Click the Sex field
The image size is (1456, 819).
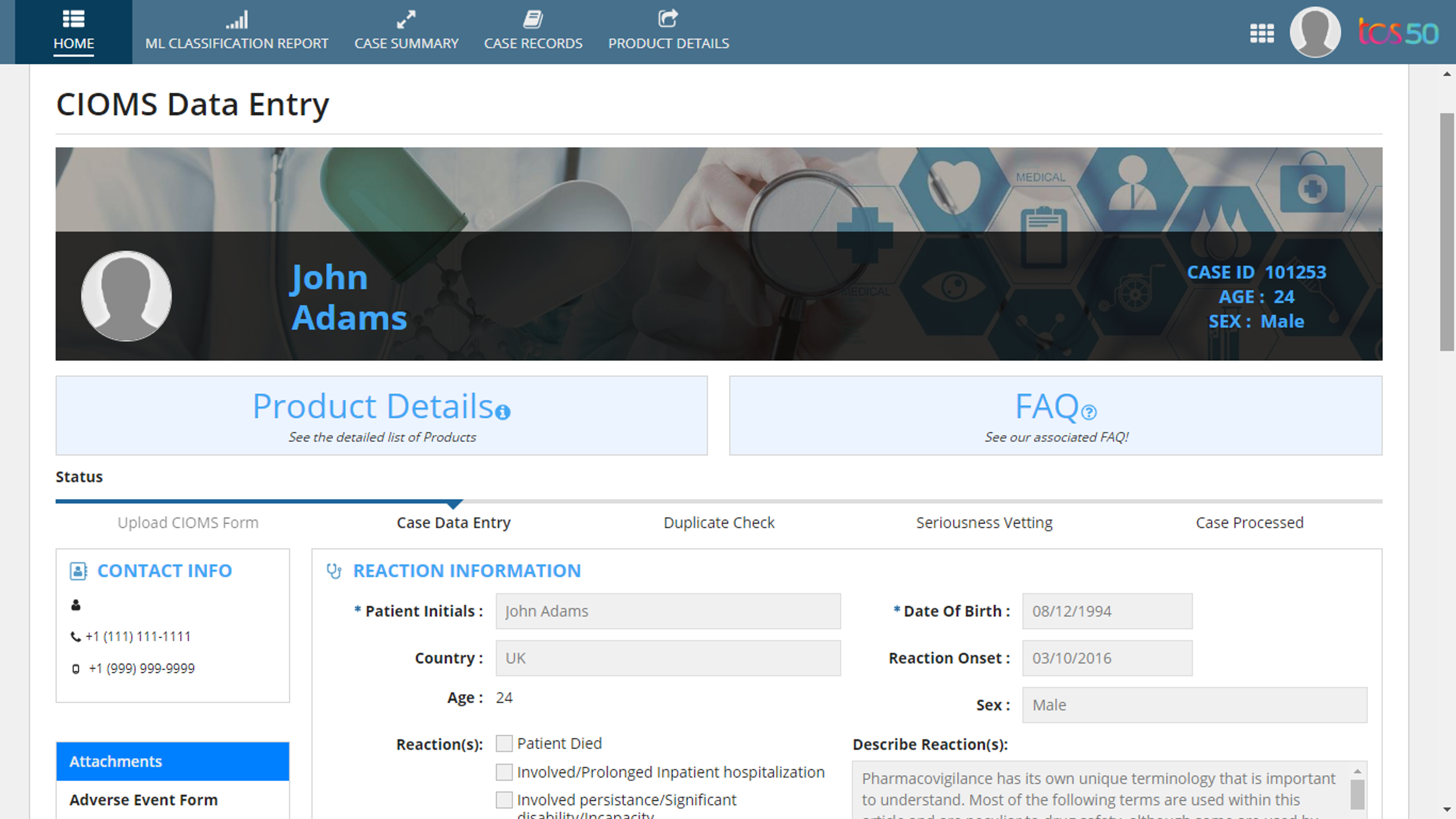click(1194, 705)
